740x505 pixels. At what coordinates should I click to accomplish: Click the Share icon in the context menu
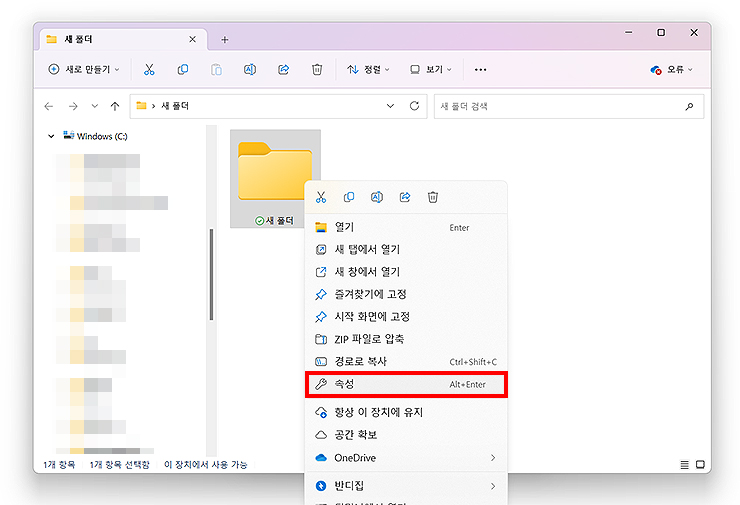(405, 197)
